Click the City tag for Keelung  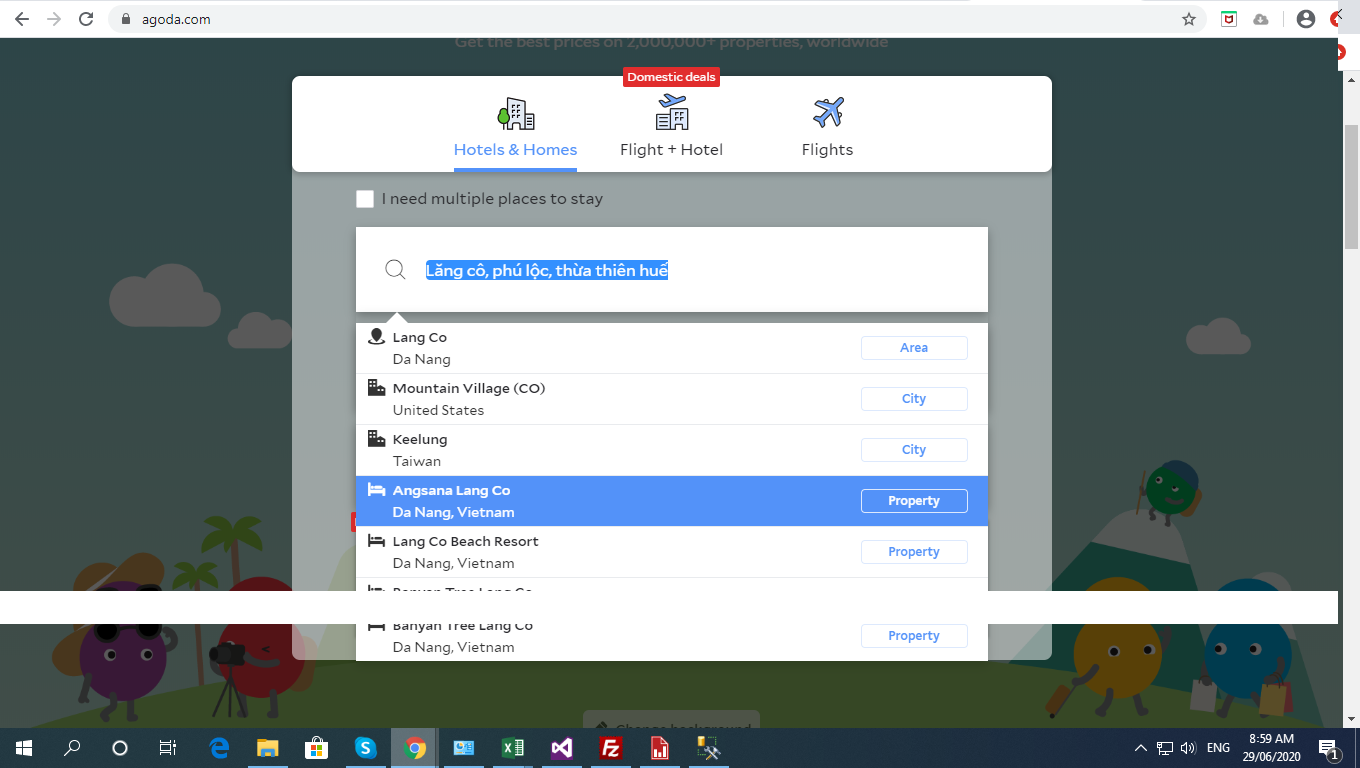914,450
